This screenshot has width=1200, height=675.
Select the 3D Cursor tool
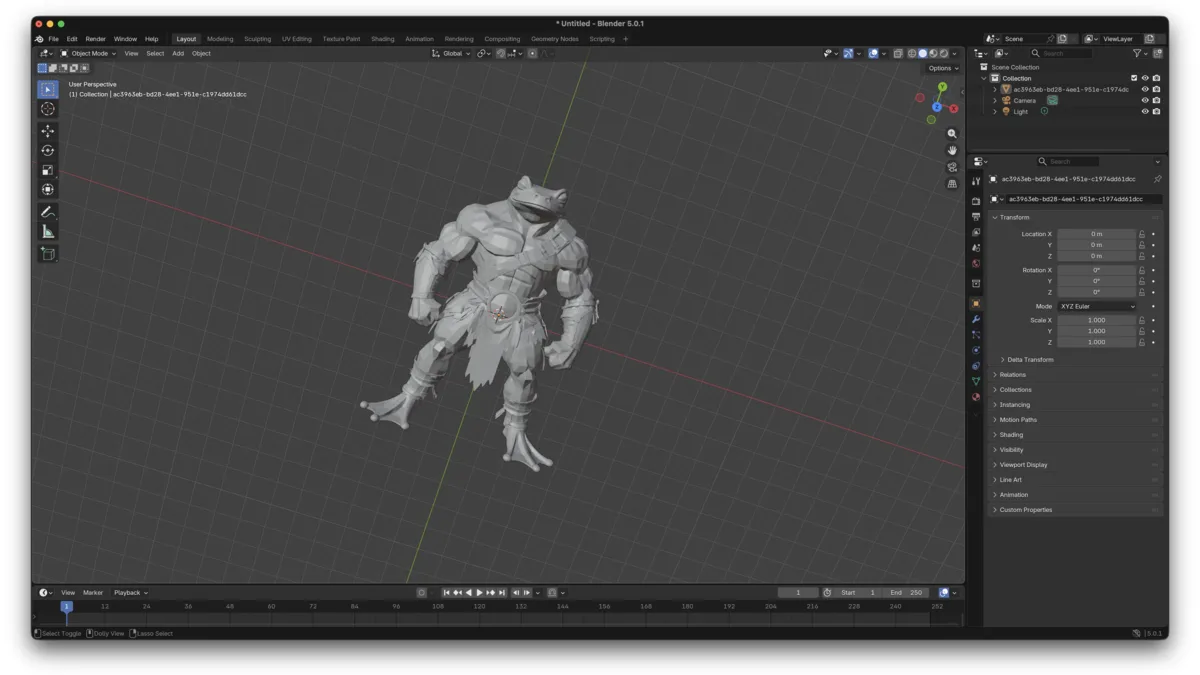[x=48, y=108]
